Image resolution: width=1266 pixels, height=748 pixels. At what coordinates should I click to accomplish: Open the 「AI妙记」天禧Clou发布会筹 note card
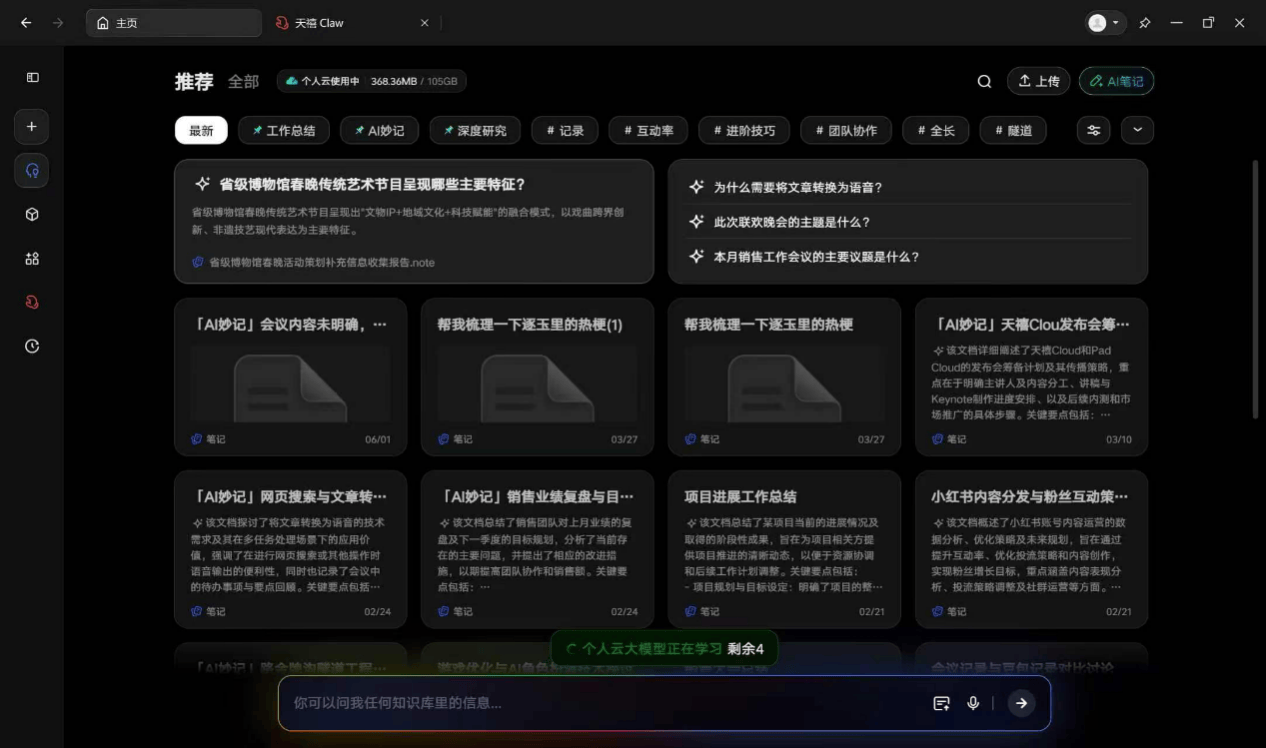coord(1031,377)
